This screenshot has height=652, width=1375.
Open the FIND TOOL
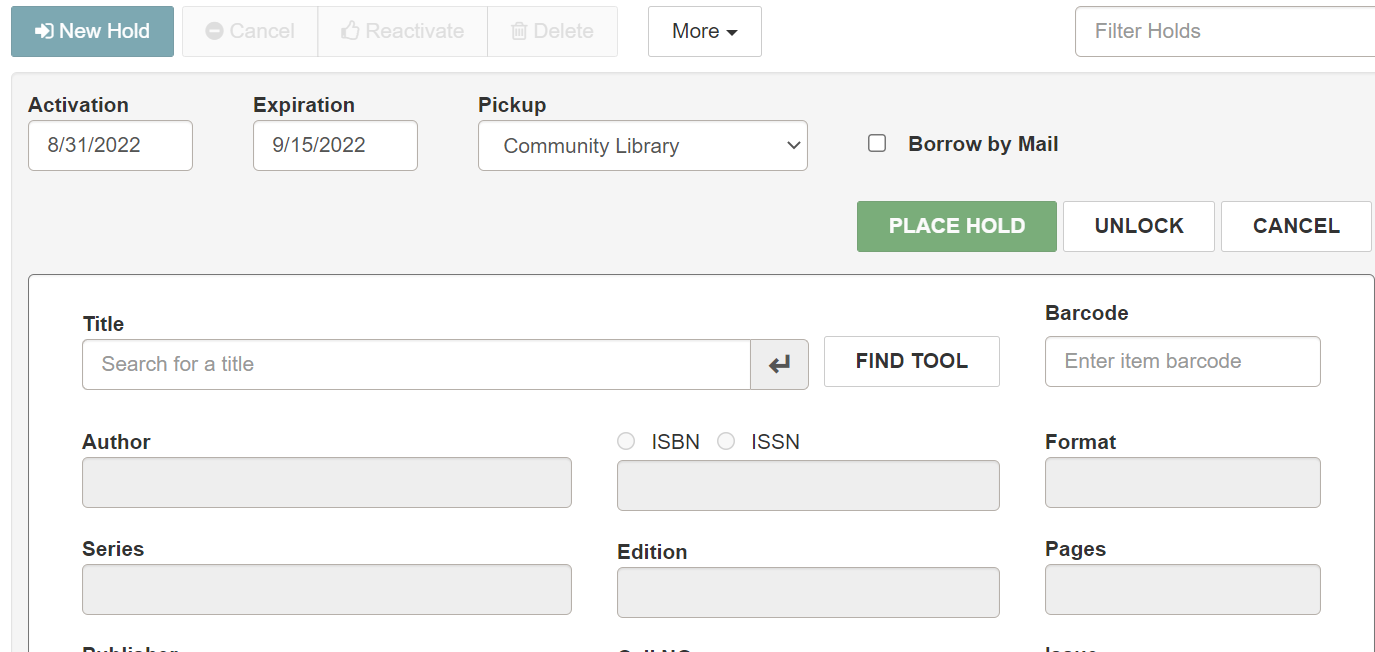pyautogui.click(x=911, y=361)
